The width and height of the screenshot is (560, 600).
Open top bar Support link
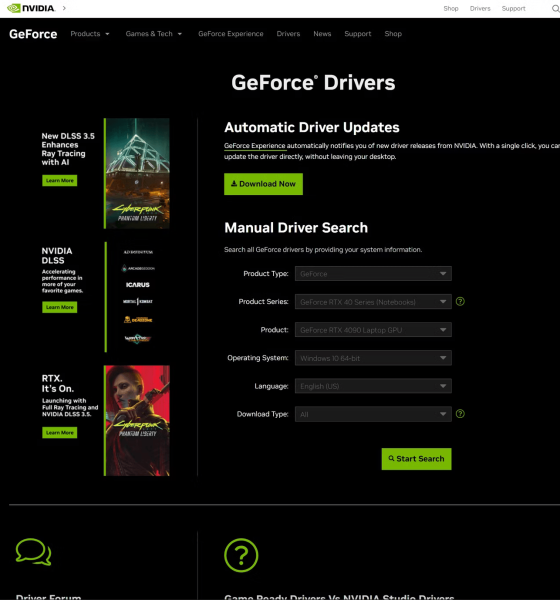coord(514,8)
